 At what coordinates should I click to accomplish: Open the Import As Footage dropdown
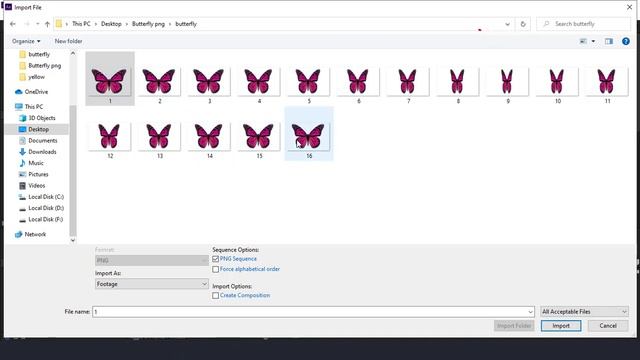point(151,284)
